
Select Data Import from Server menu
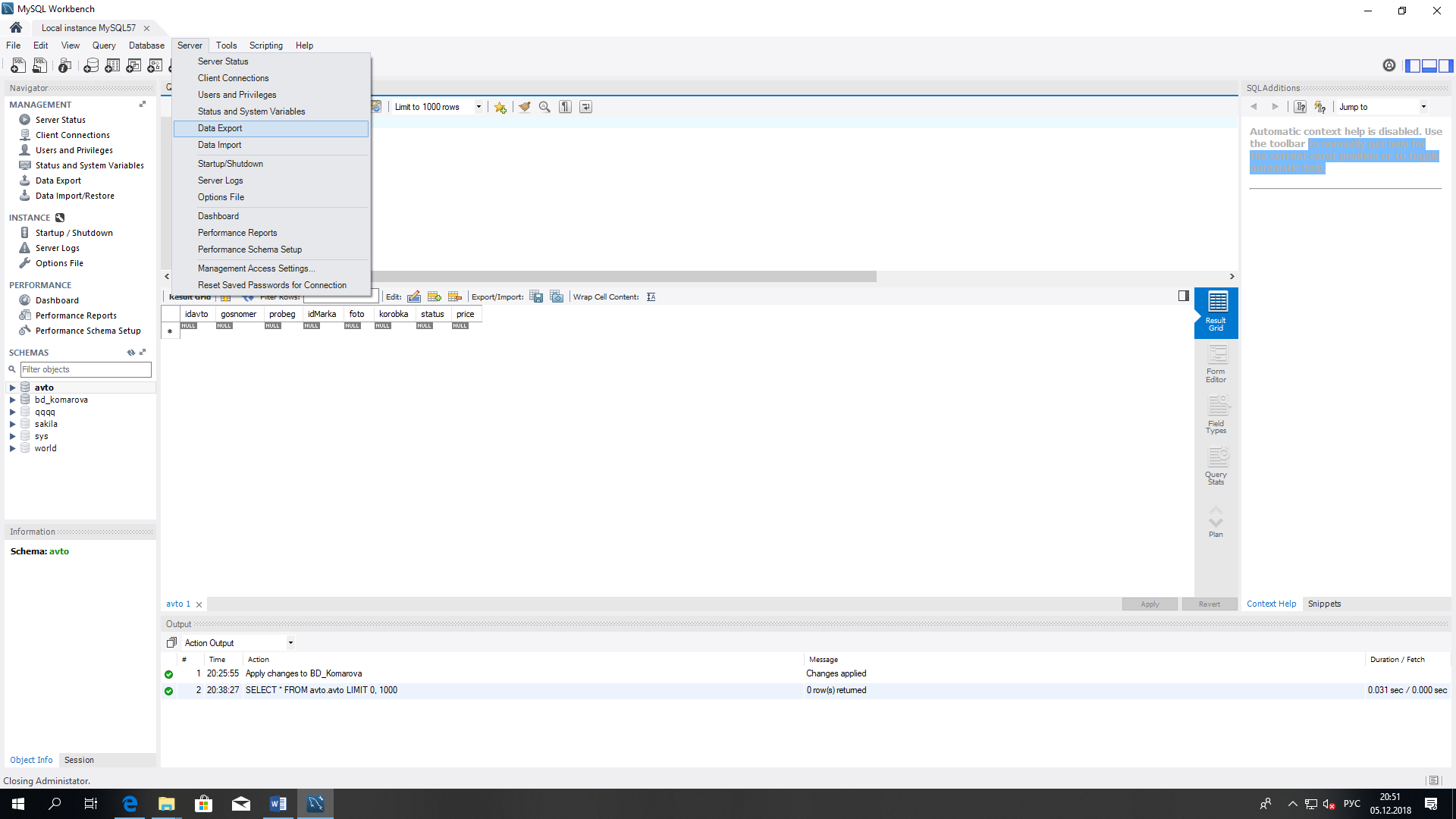click(x=219, y=145)
